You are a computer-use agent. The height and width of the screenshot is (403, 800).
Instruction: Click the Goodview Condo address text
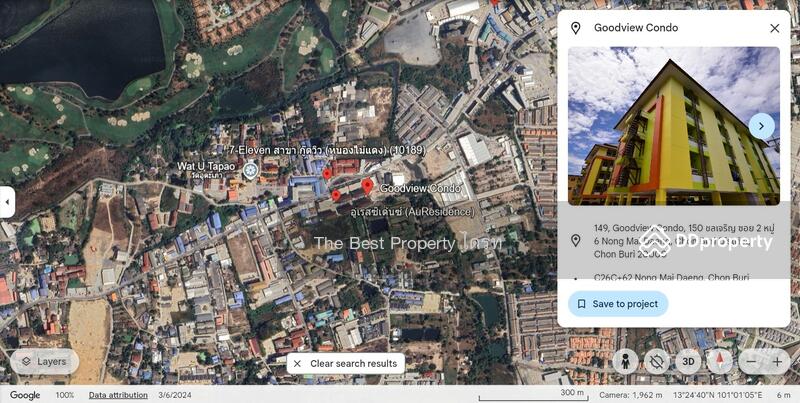[684, 240]
